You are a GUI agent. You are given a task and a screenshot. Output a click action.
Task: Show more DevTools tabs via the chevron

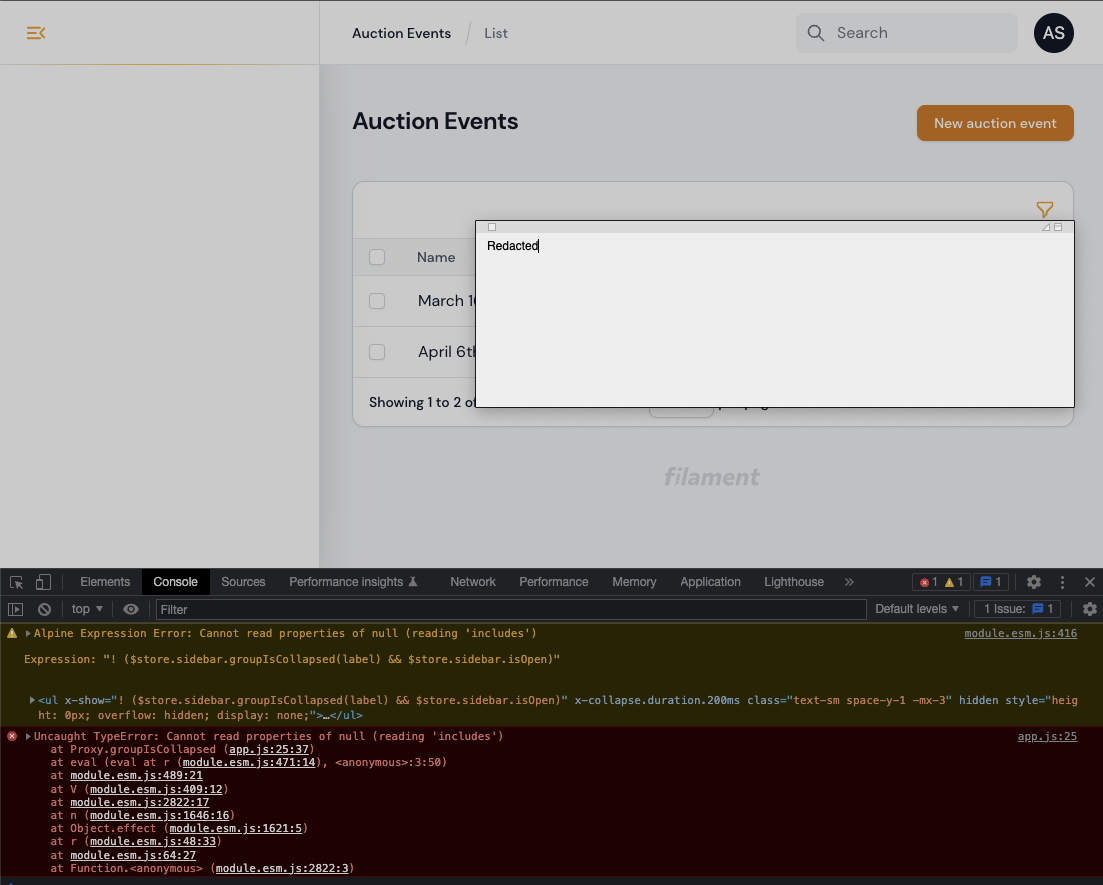tap(849, 582)
